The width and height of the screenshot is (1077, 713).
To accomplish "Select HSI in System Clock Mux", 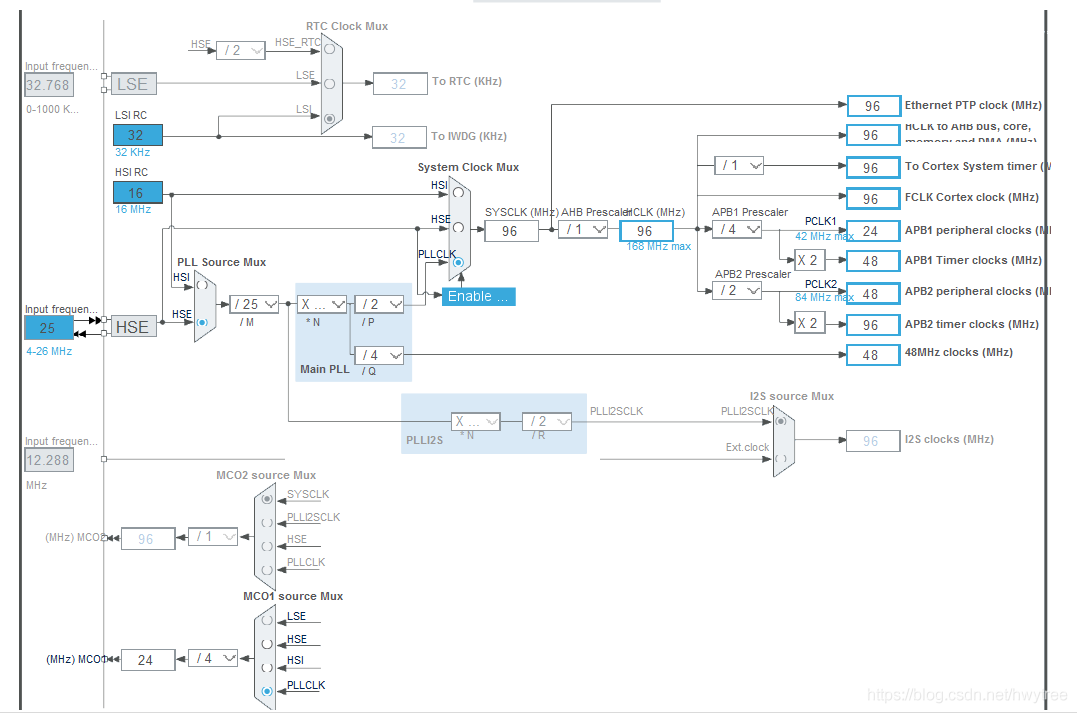I will (x=458, y=193).
